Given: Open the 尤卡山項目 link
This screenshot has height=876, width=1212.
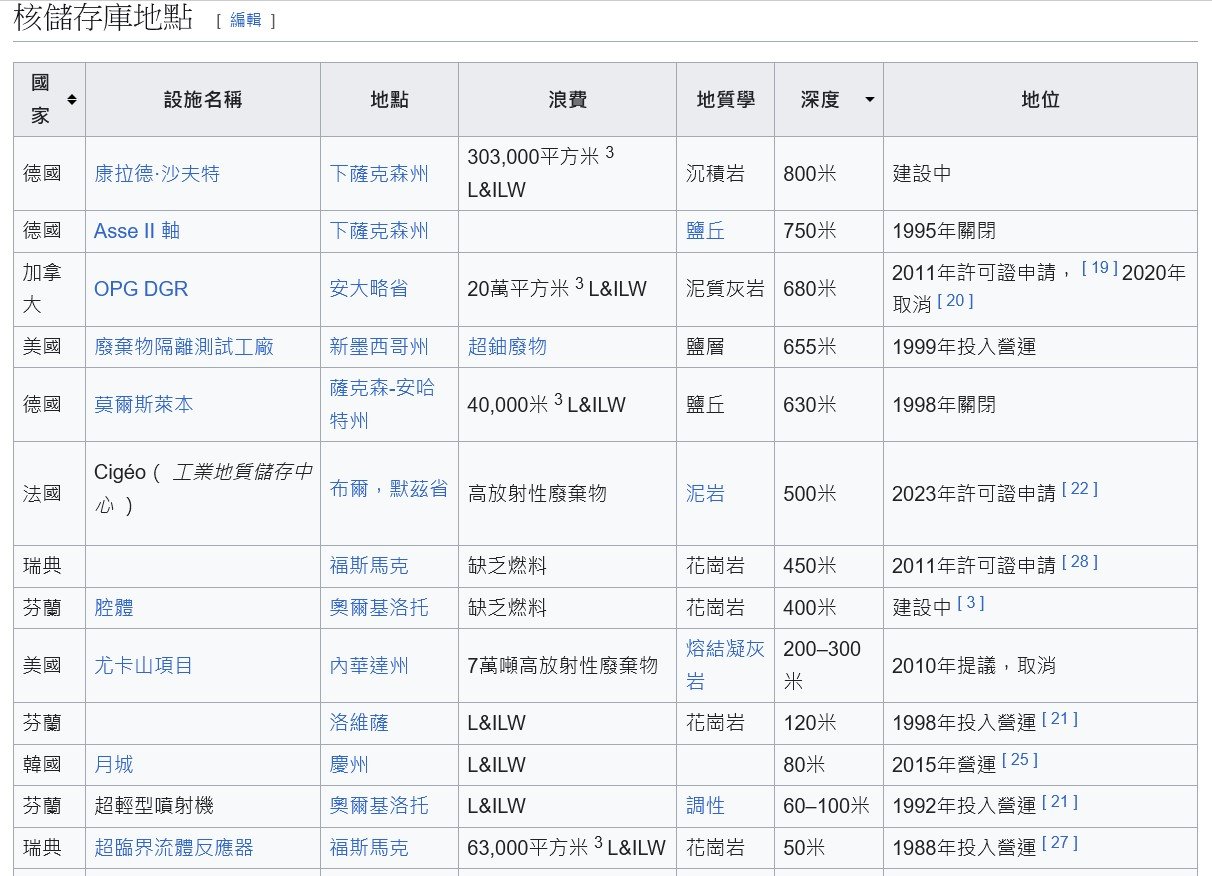Looking at the screenshot, I should click(x=143, y=666).
